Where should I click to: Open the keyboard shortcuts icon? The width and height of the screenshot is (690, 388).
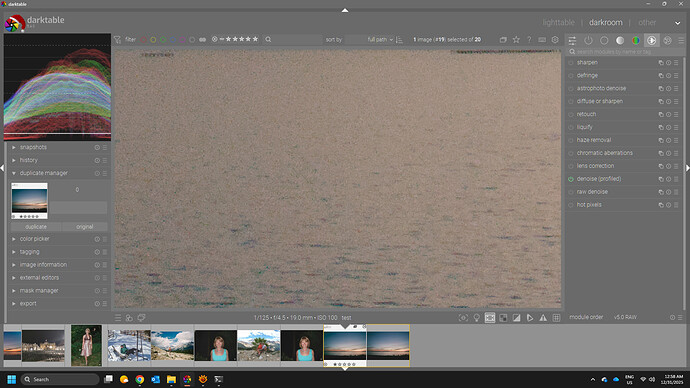pyautogui.click(x=542, y=40)
